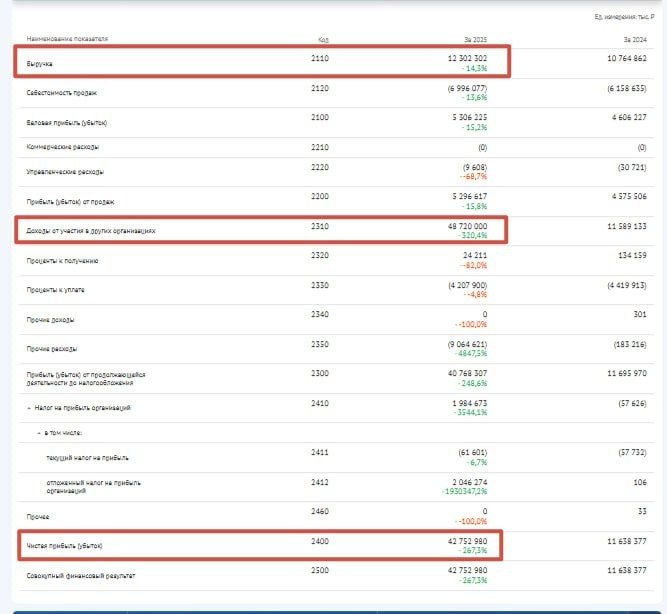
Task: Click code cell 2400
Action: [320, 541]
